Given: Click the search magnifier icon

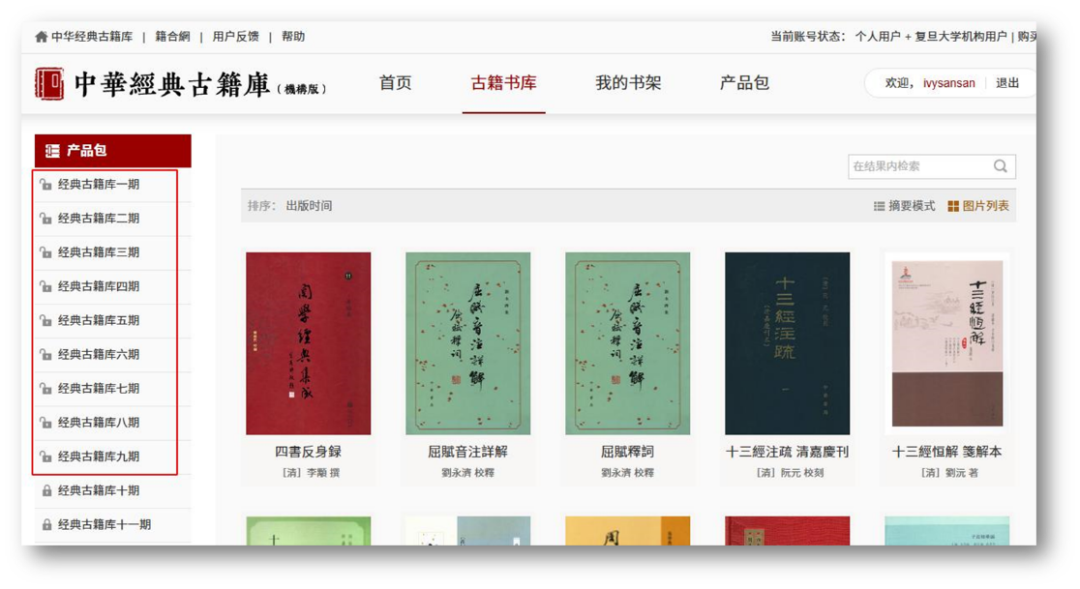Looking at the screenshot, I should [x=1000, y=166].
